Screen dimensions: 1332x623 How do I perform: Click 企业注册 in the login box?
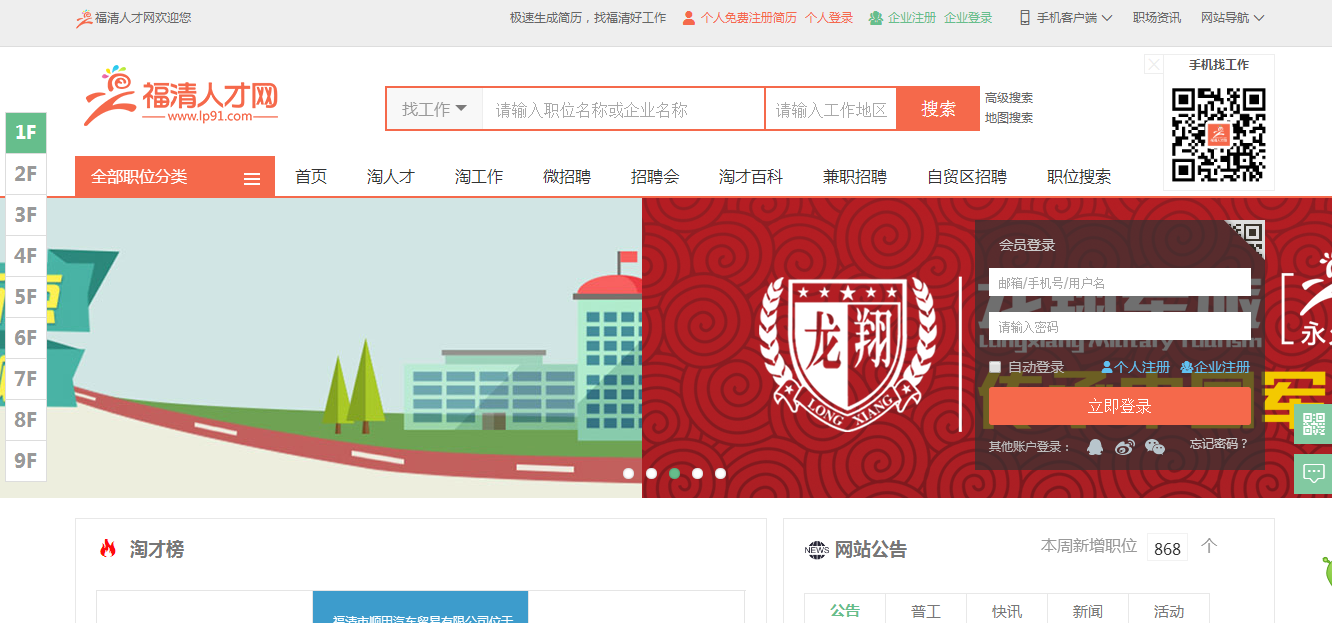(x=1215, y=367)
